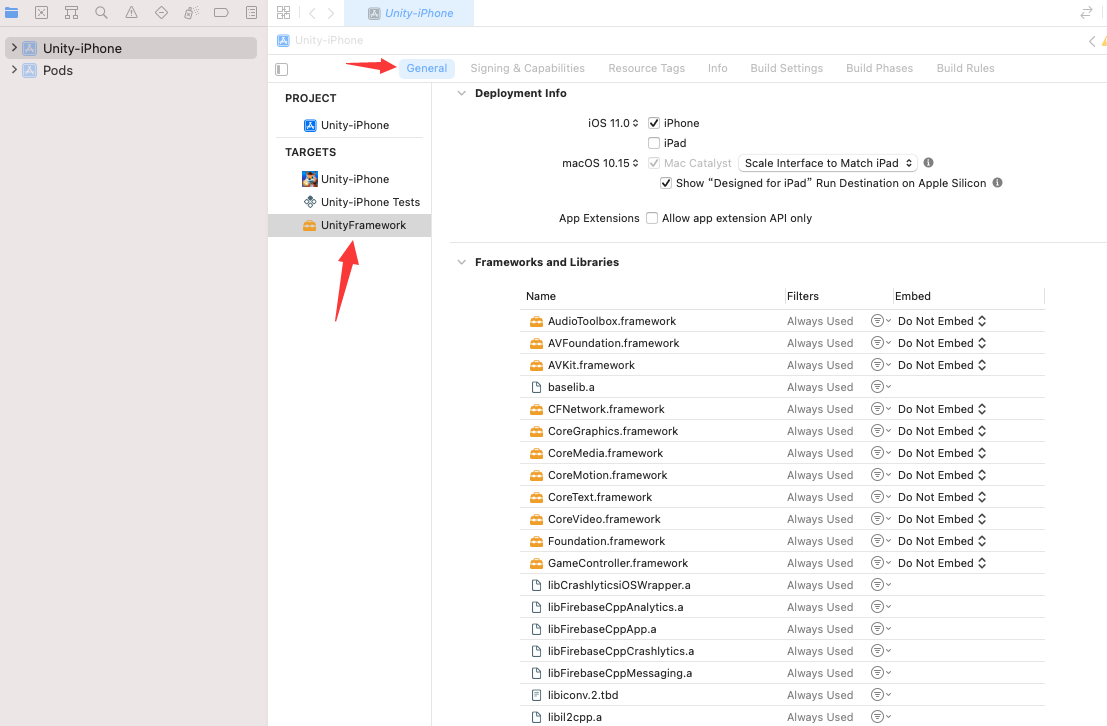Open Scale Interface to Match iPad dropdown
Screen dimensions: 1107x726
[x=828, y=163]
